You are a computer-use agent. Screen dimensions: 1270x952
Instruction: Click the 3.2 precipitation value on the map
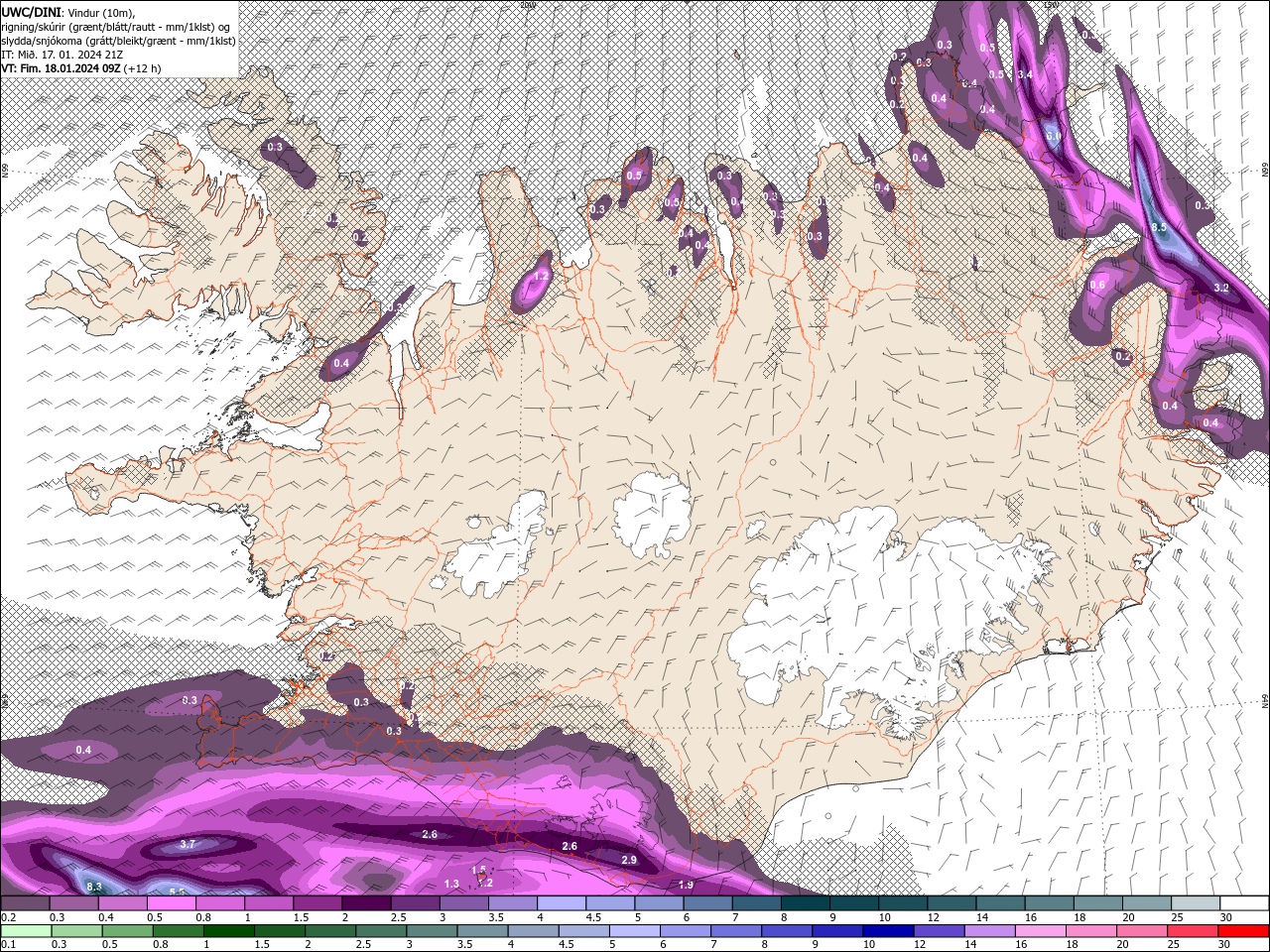1221,288
